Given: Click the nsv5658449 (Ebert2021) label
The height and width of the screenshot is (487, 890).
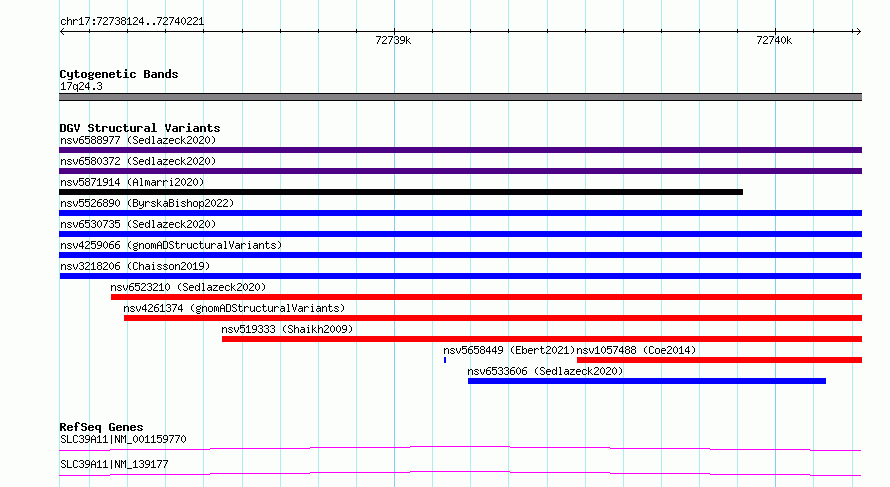Looking at the screenshot, I should (x=509, y=350).
